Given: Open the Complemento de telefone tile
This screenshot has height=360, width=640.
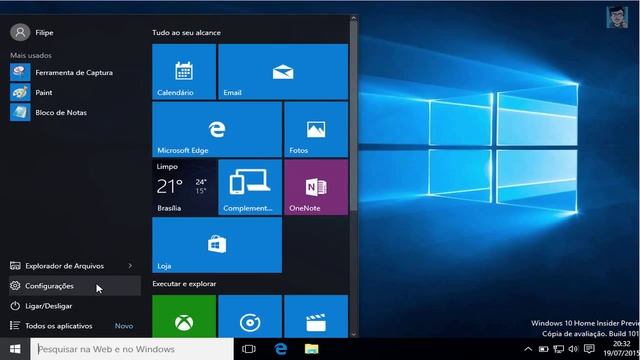Looking at the screenshot, I should click(x=250, y=187).
